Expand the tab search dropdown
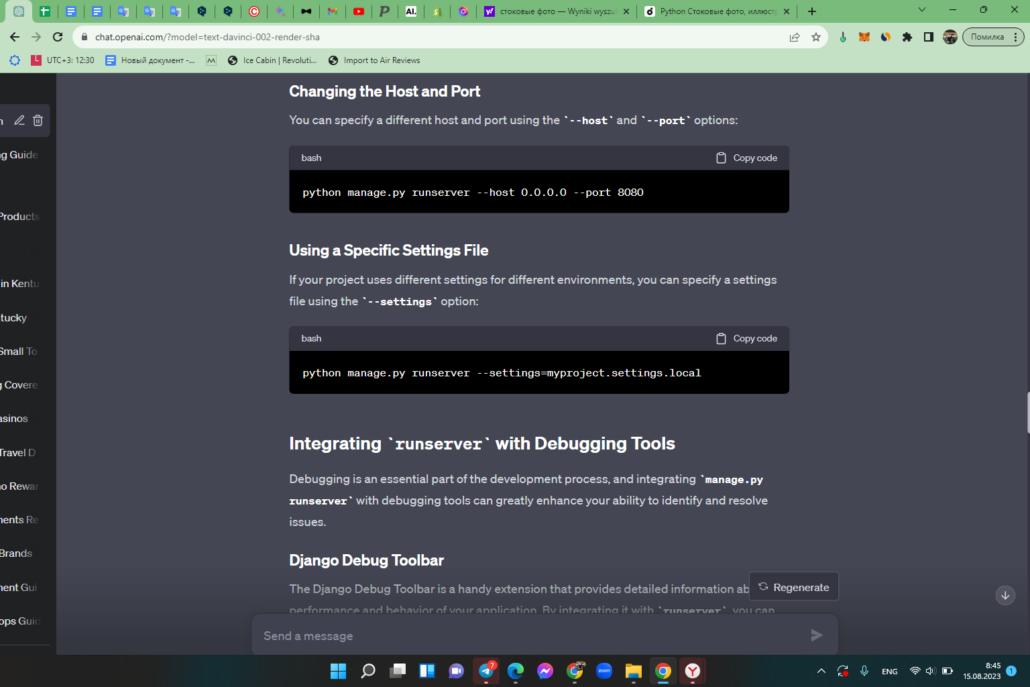The image size is (1030, 687). 922,11
